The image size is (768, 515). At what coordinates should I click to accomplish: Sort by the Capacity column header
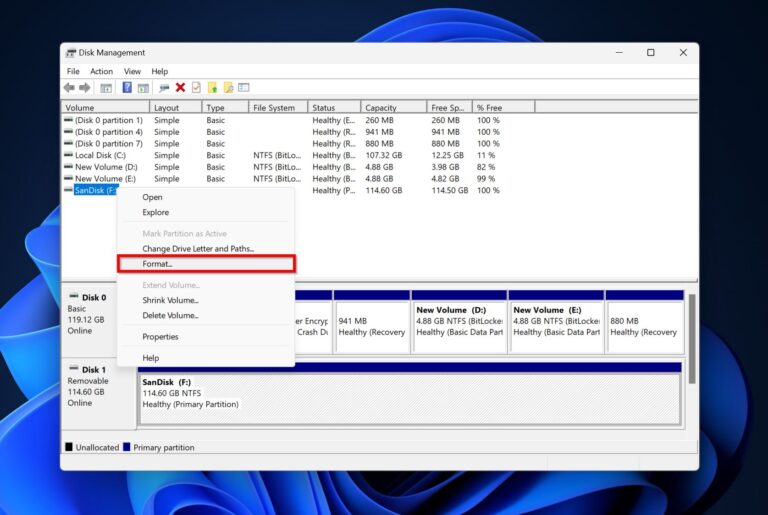(x=380, y=108)
